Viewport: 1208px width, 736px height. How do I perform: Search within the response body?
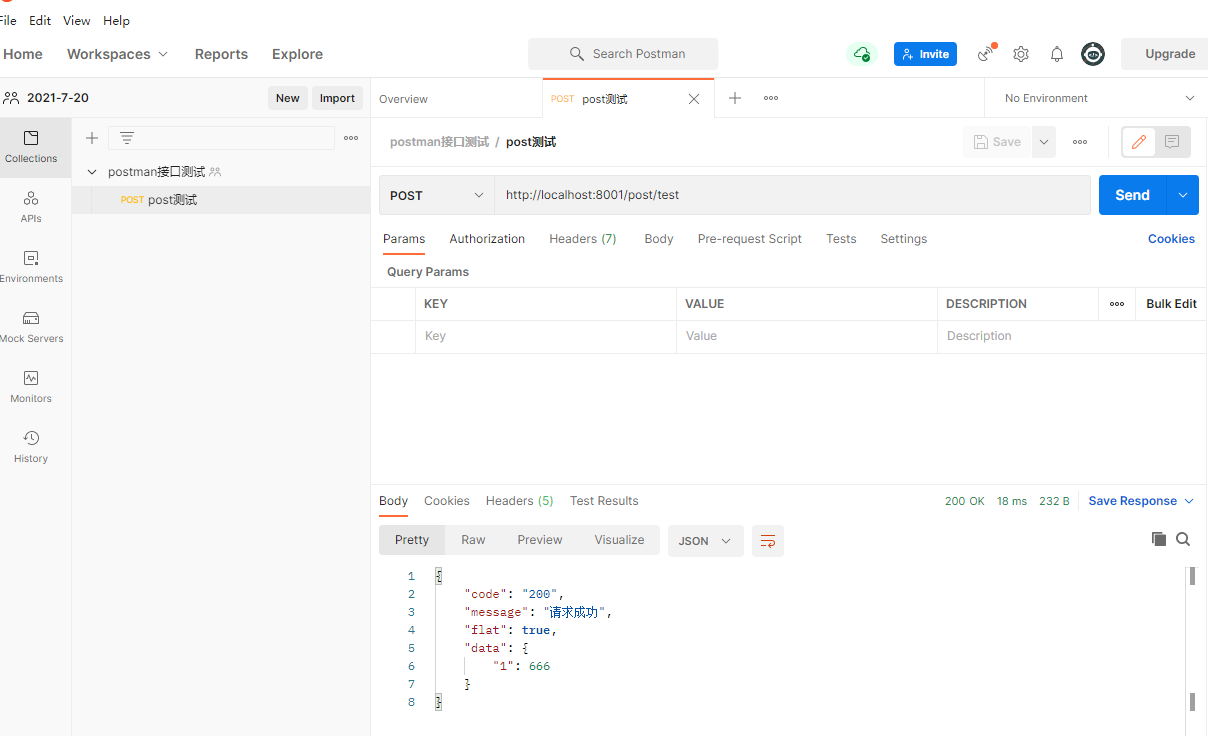(x=1183, y=539)
